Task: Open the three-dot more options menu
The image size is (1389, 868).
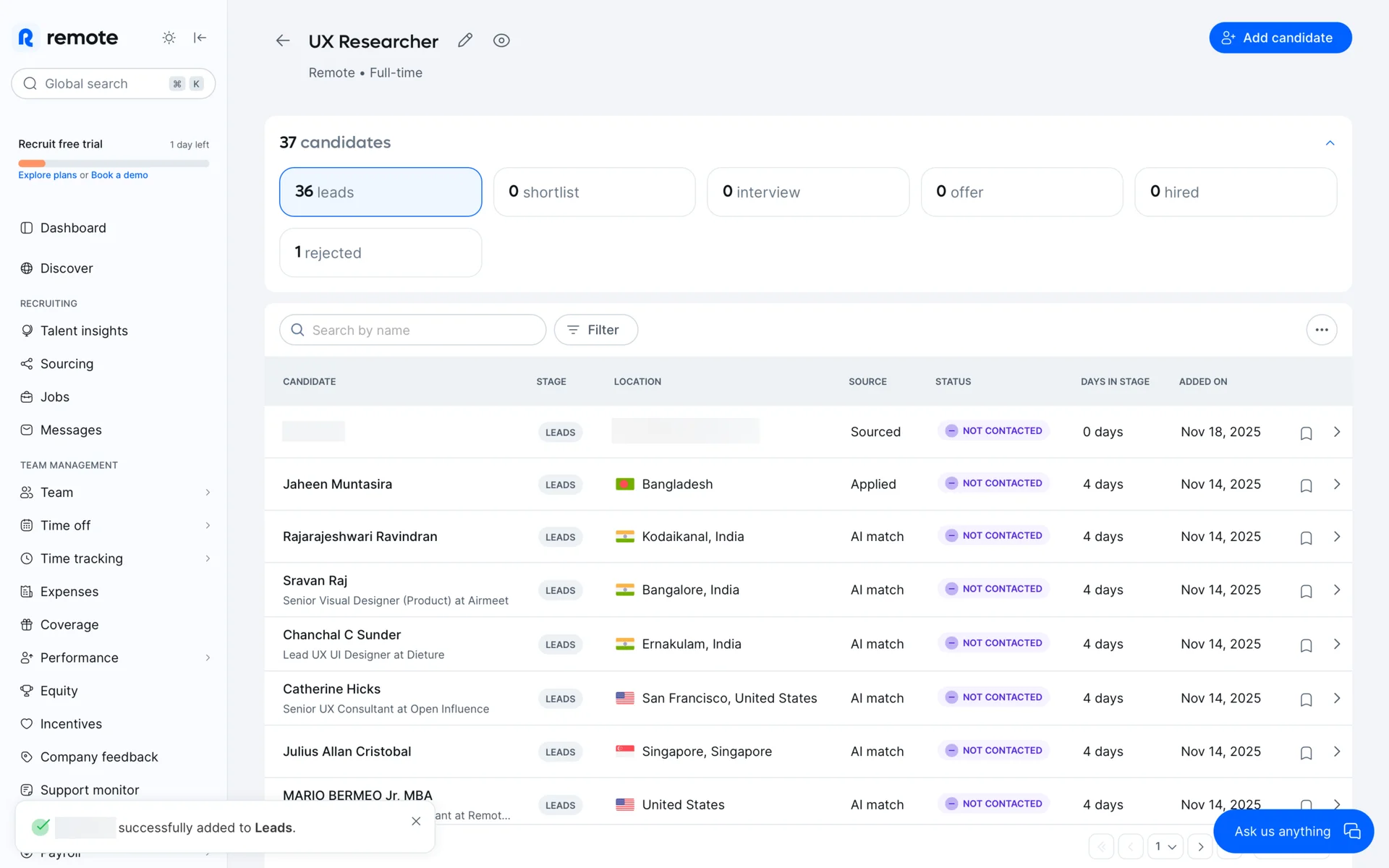Action: pyautogui.click(x=1321, y=330)
